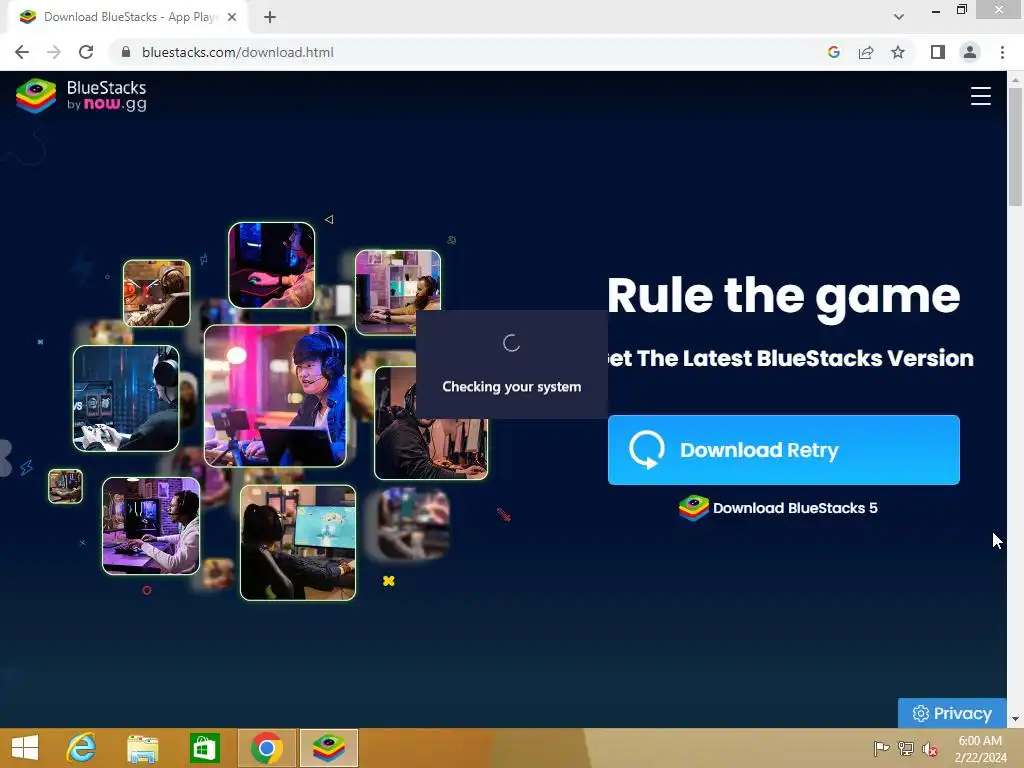Click the Rule the game heading
1024x768 pixels.
click(x=783, y=297)
